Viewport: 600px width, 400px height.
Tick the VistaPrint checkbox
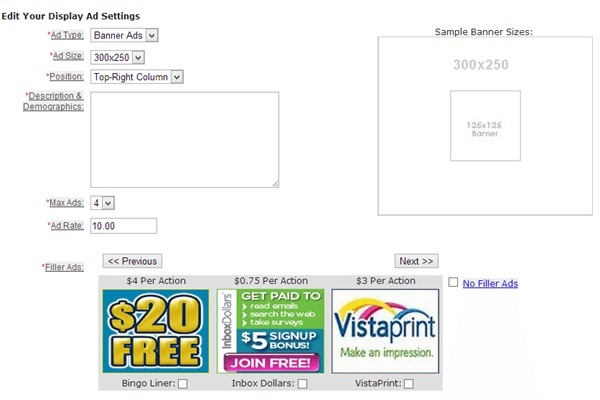click(x=409, y=384)
